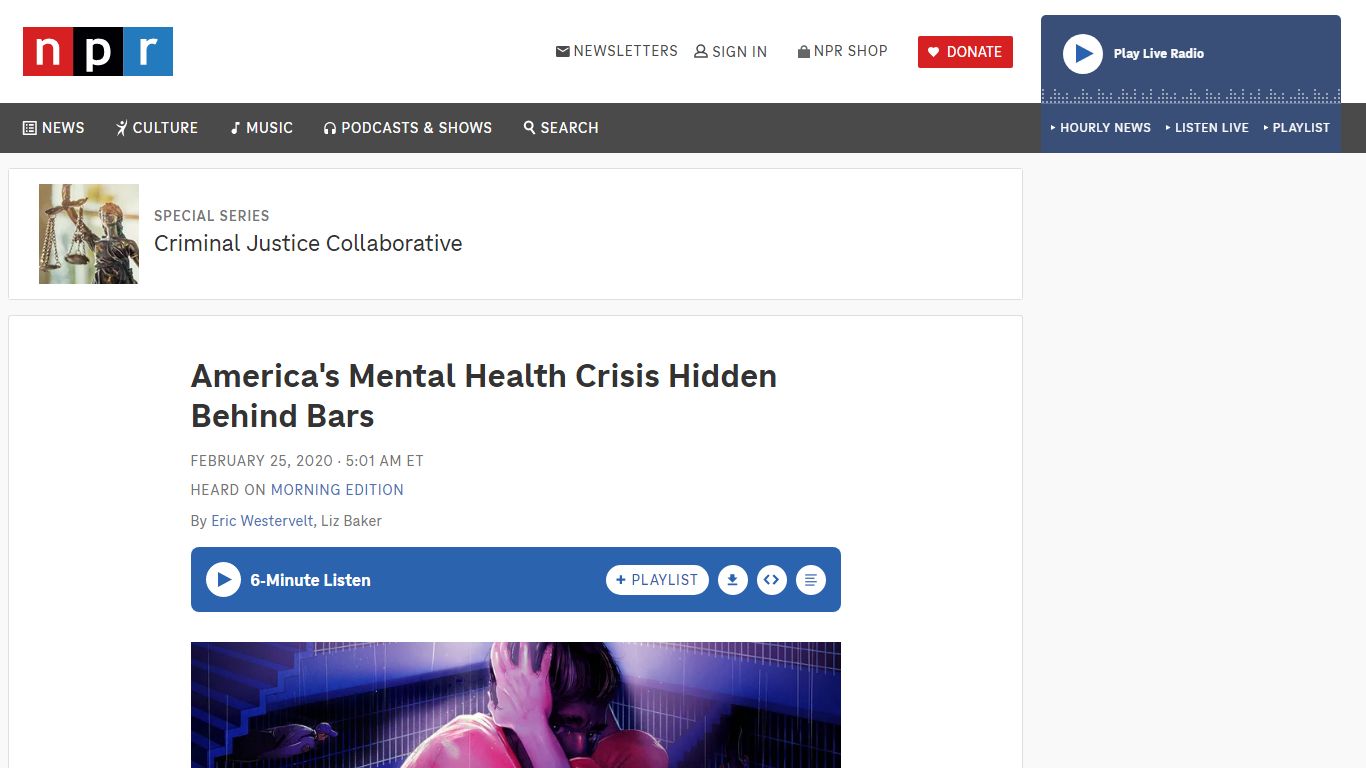
Task: Visit the NPR Shop link
Action: 842,51
